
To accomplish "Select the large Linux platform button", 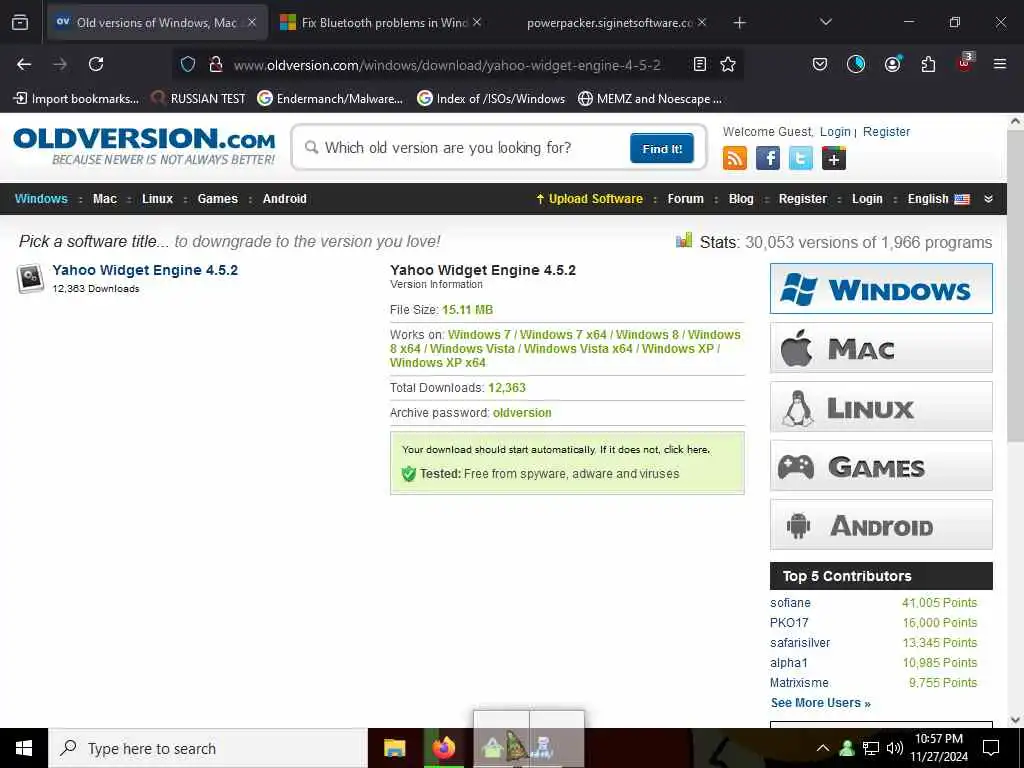I will 881,407.
